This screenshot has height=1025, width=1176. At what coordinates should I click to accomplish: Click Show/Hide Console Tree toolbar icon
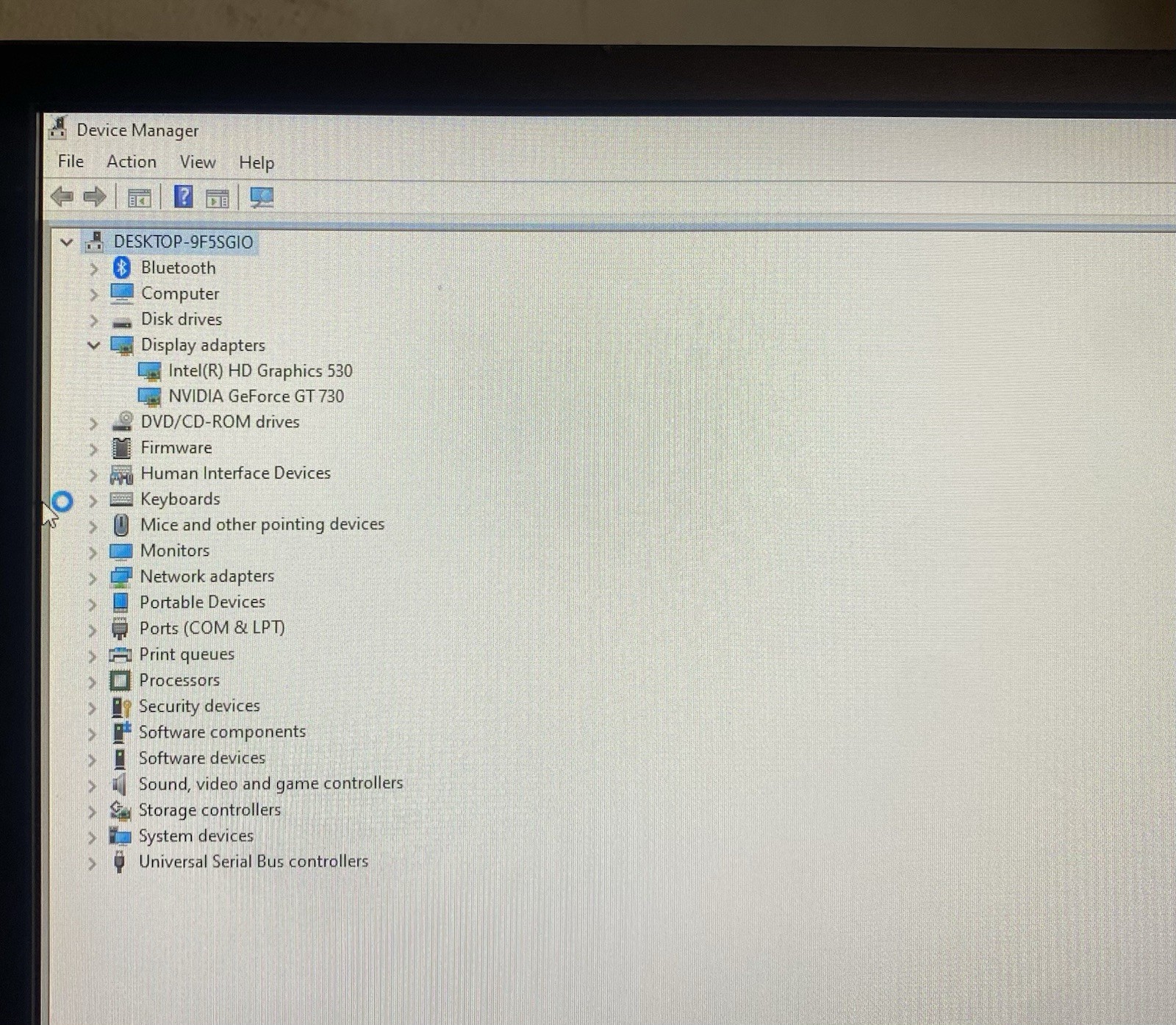coord(139,198)
